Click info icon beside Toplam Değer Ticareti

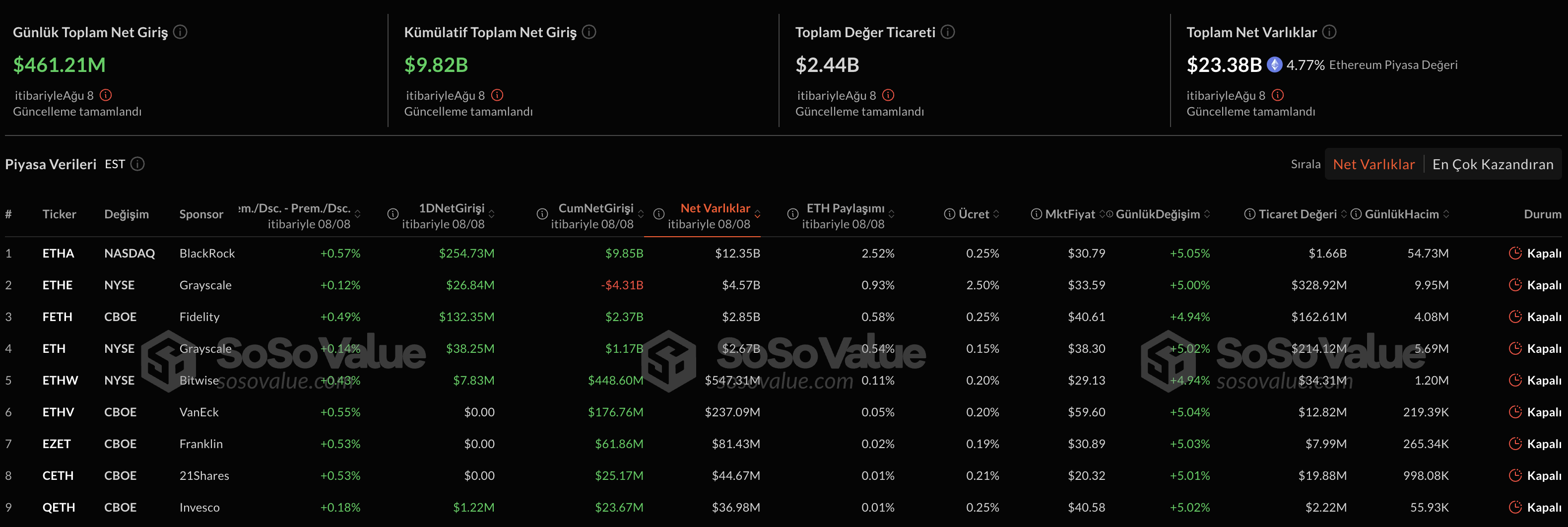948,32
